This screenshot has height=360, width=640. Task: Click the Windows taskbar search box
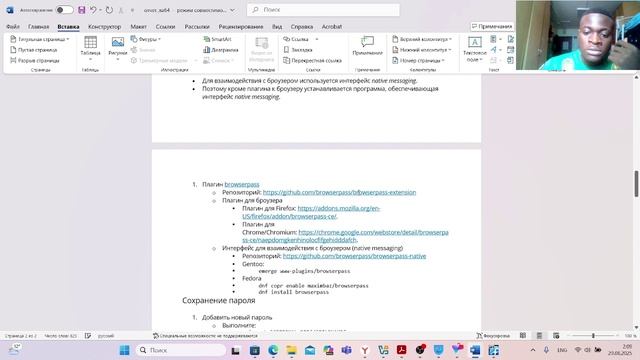181,350
